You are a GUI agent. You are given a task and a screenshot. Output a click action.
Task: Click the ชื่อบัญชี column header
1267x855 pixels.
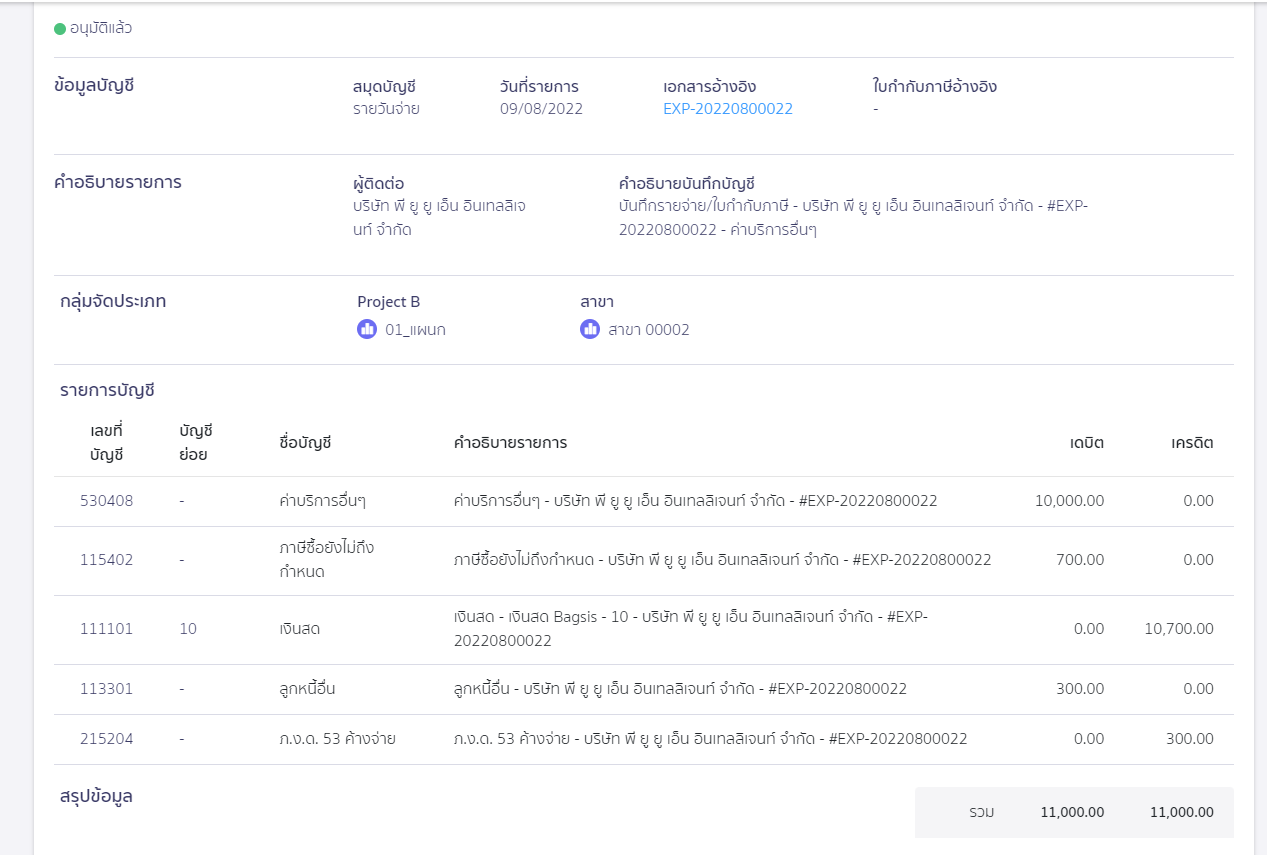click(305, 442)
